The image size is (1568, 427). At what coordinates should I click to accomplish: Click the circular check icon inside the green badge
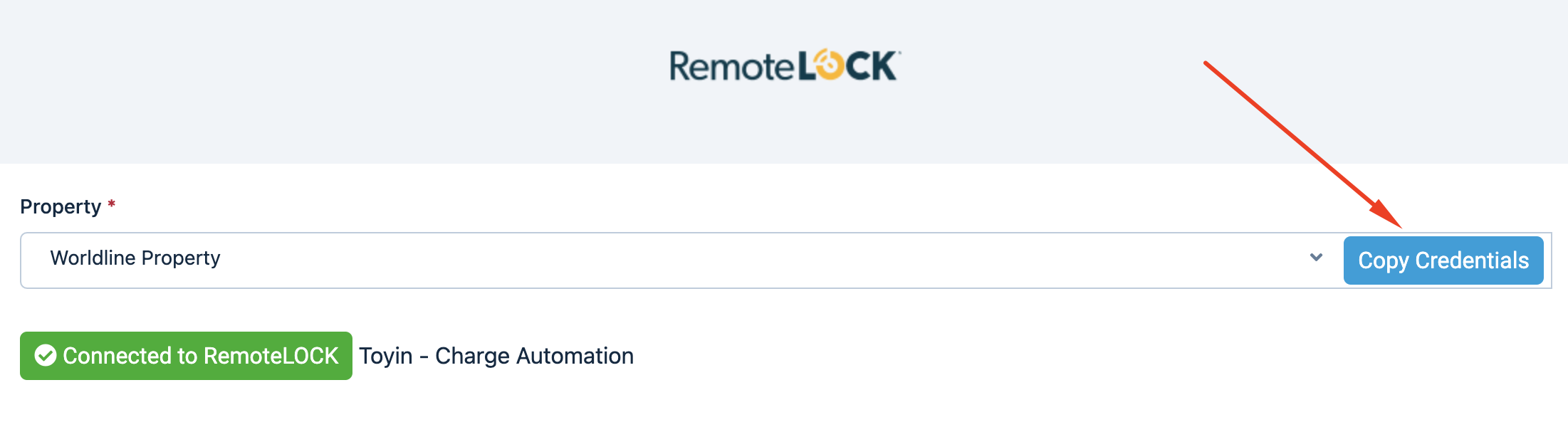[x=47, y=356]
